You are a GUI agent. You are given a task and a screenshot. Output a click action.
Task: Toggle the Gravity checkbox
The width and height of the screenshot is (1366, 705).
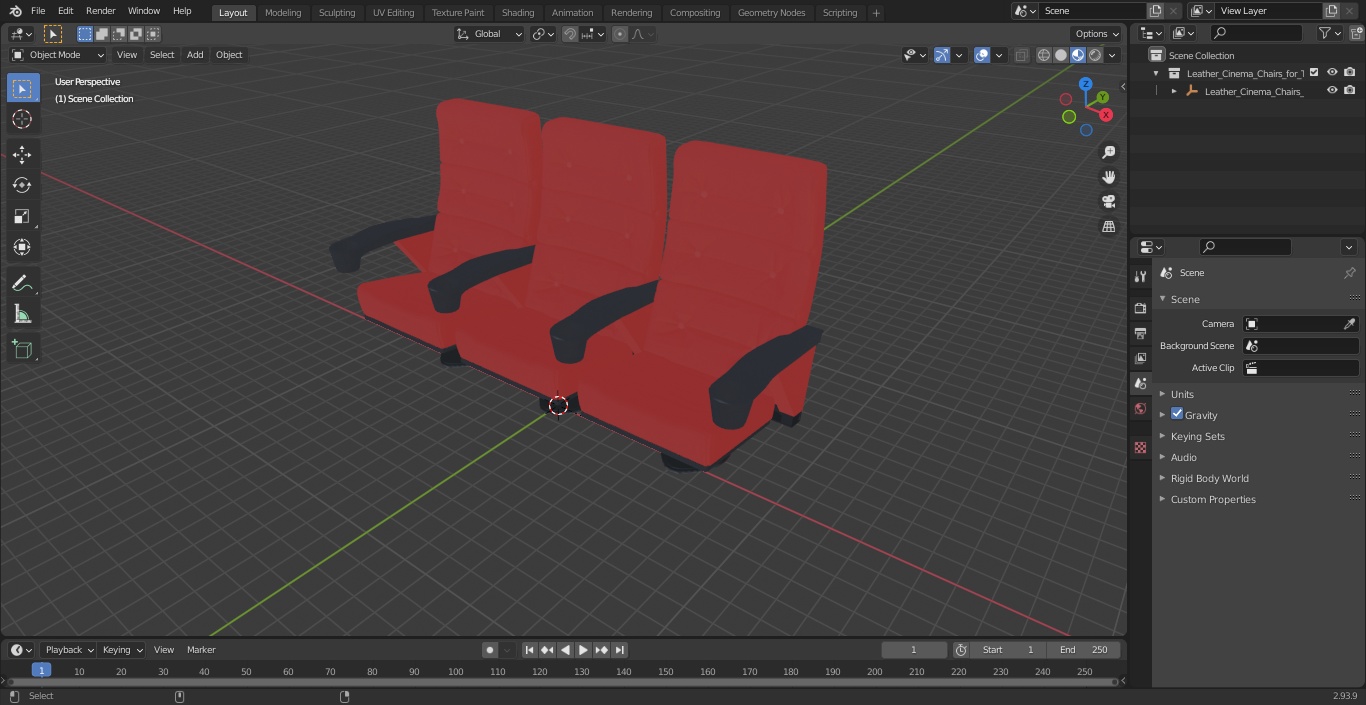click(1177, 414)
